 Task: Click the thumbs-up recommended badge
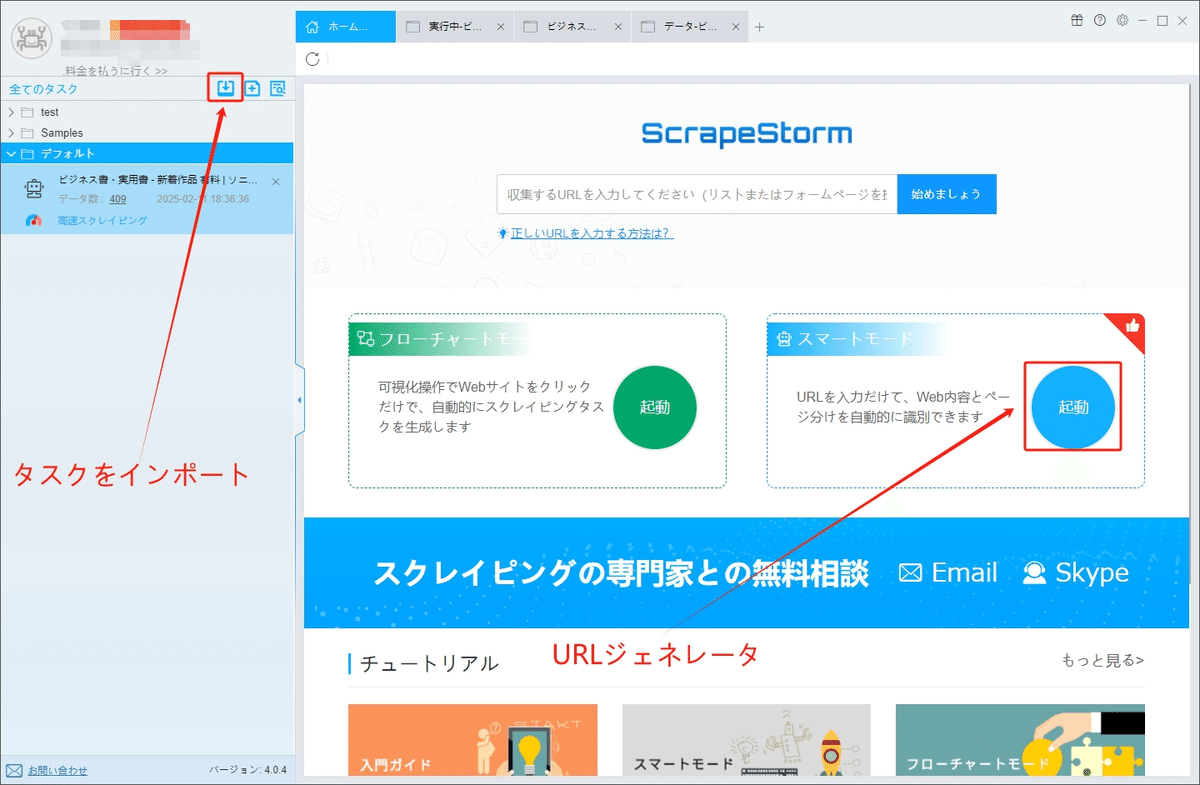tap(1132, 326)
